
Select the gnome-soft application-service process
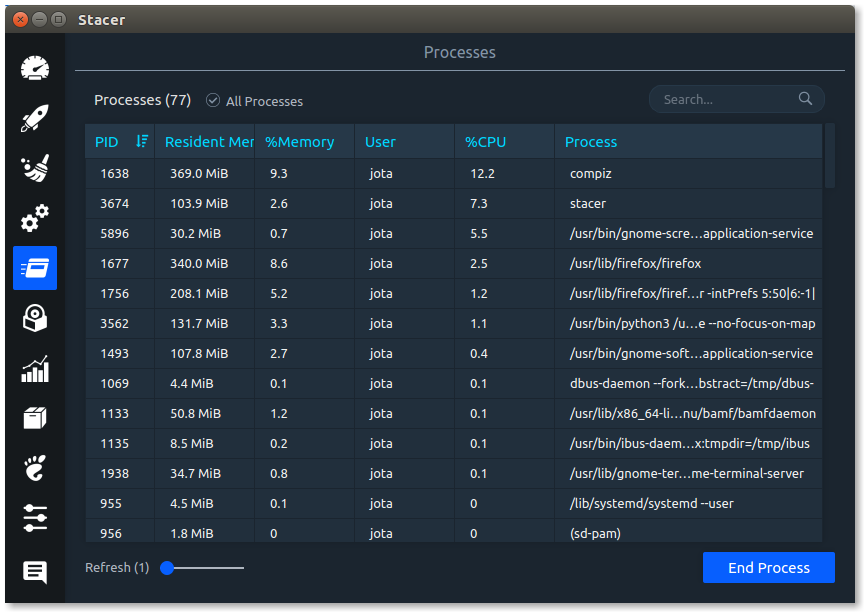(453, 353)
